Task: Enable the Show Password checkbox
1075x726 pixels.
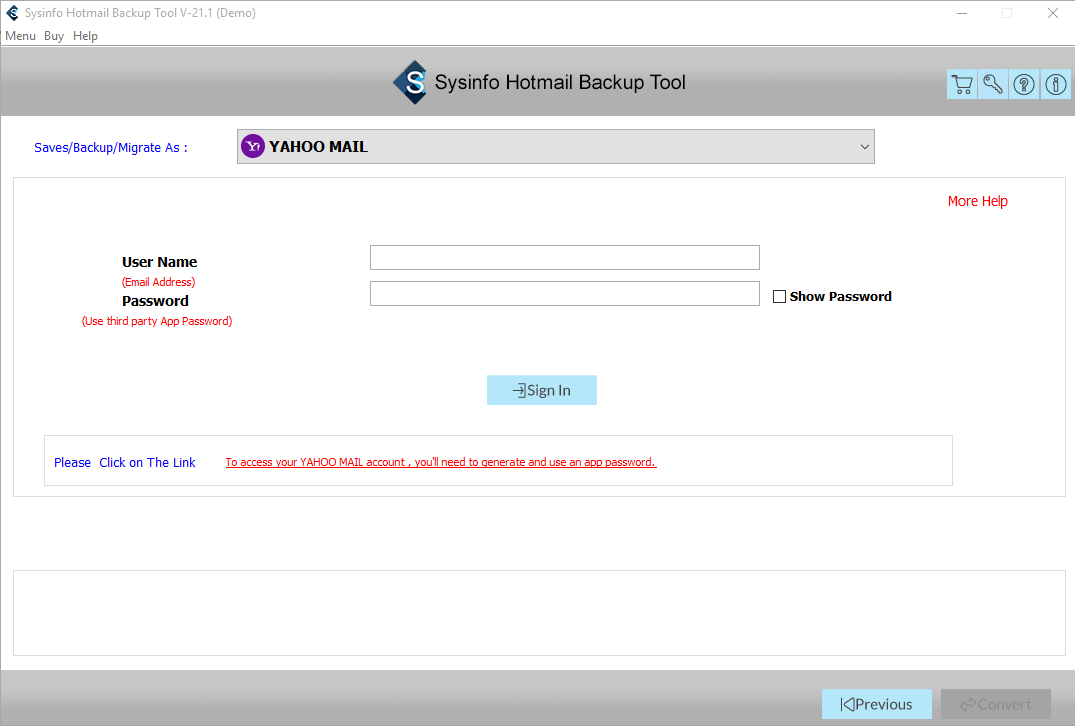Action: (779, 297)
